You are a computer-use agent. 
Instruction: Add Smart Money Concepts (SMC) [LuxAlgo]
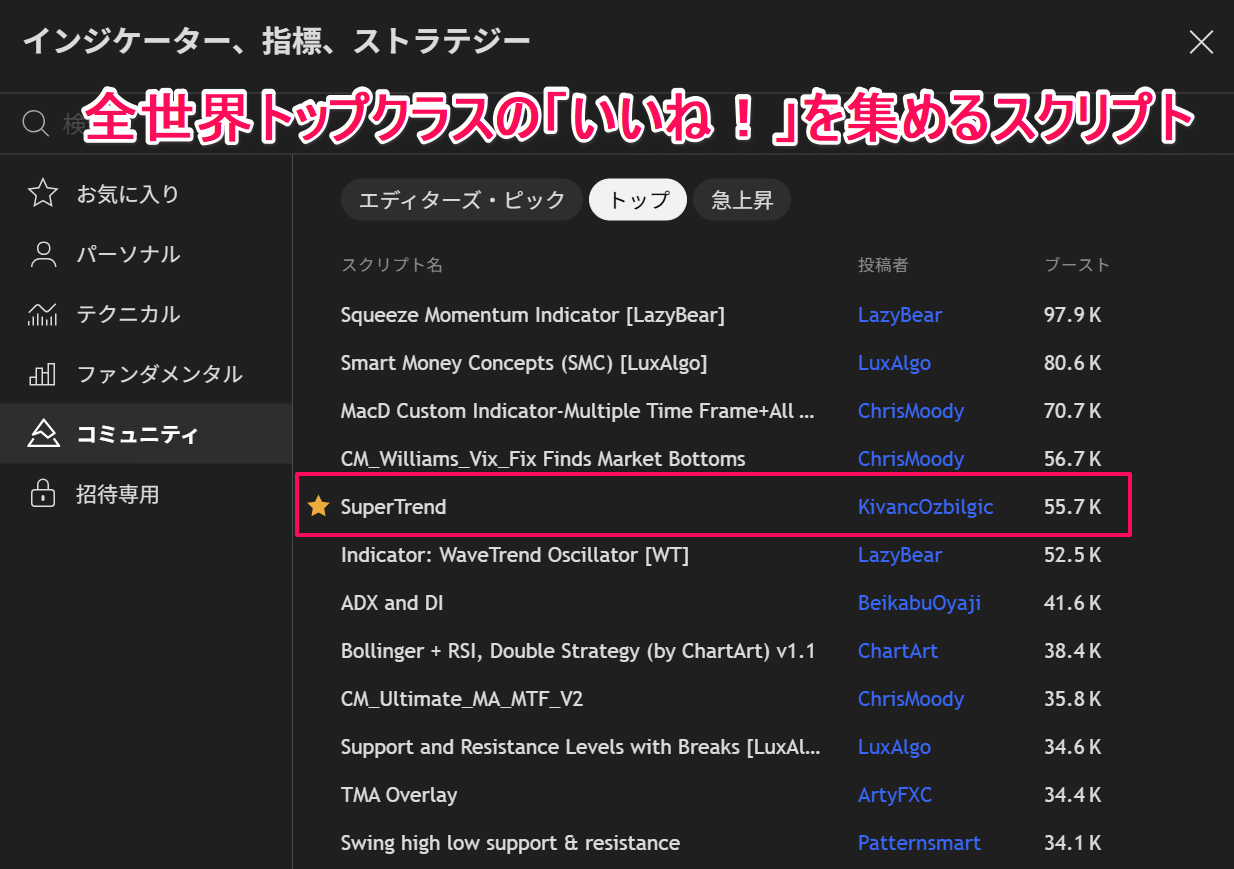(x=524, y=363)
